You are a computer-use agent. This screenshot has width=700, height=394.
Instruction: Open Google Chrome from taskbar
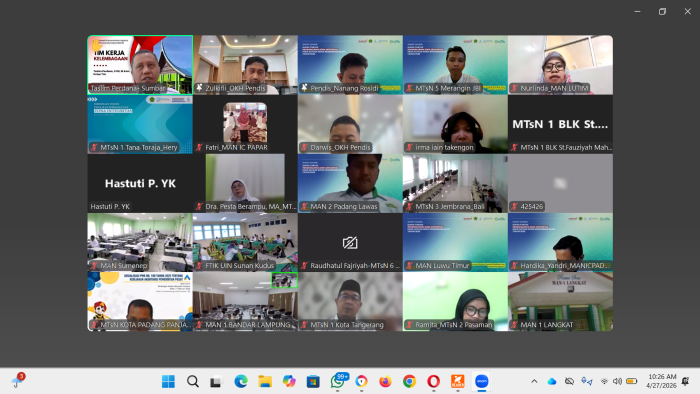tap(409, 382)
